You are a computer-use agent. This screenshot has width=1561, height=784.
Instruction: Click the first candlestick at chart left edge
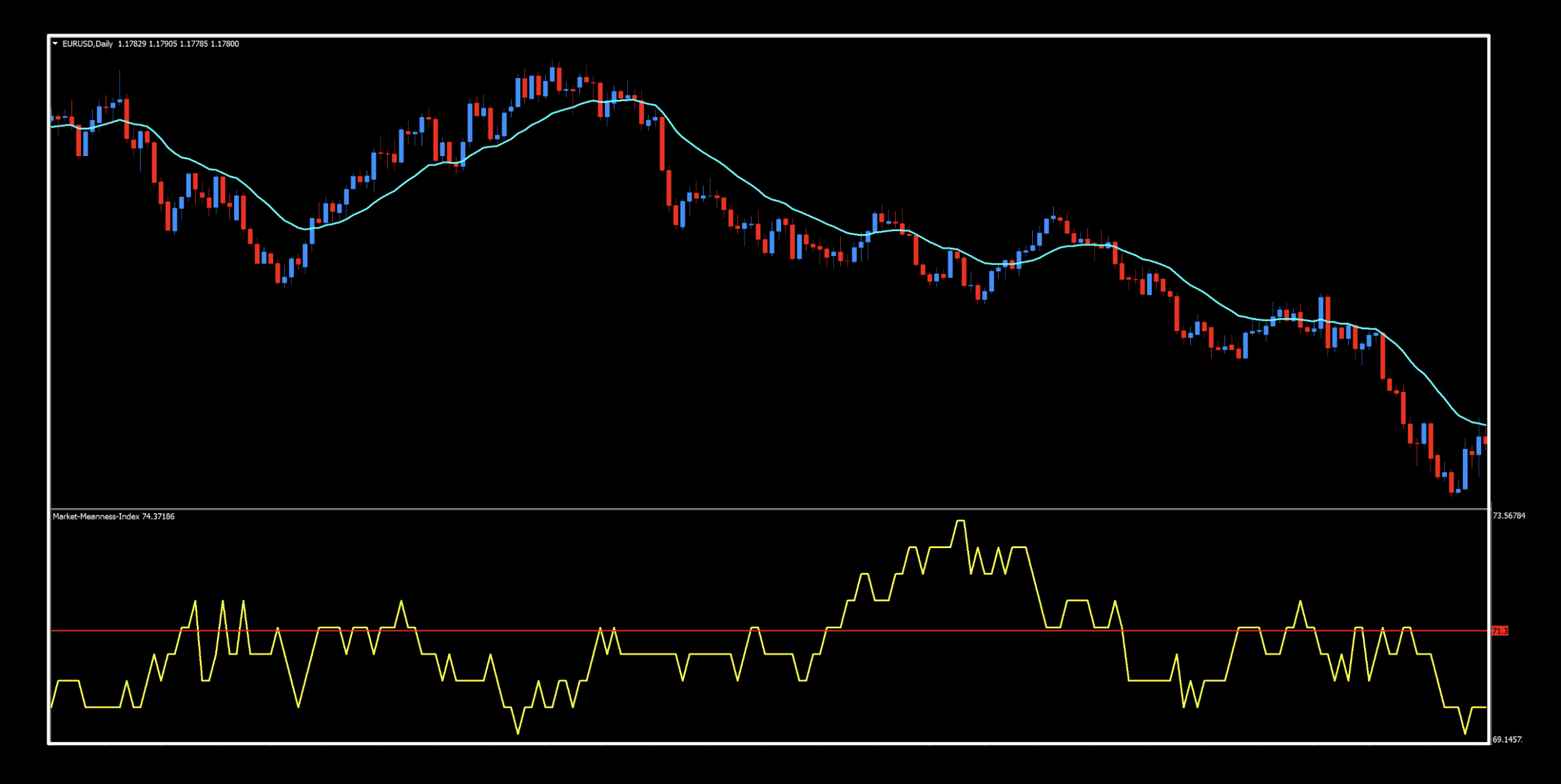click(x=52, y=118)
